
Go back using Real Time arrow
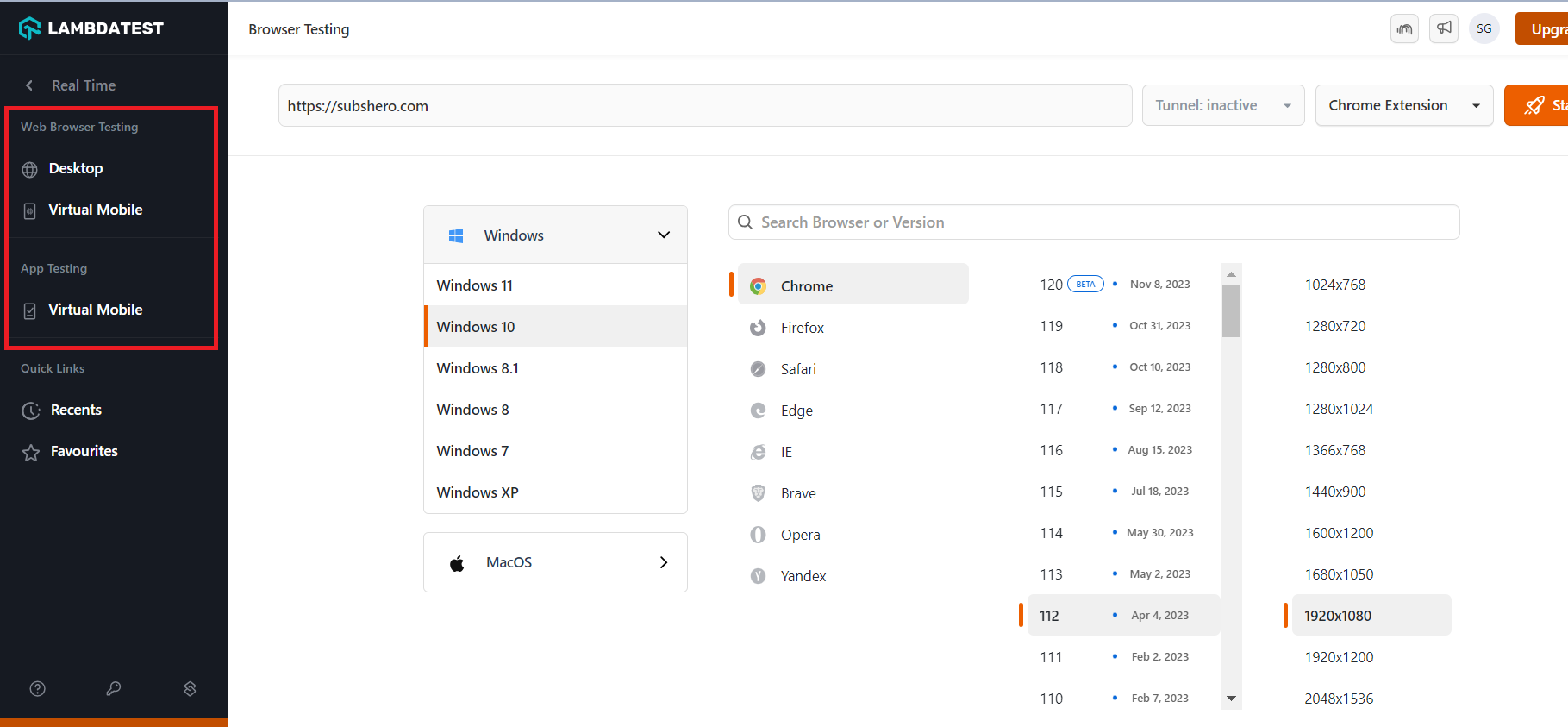(30, 85)
